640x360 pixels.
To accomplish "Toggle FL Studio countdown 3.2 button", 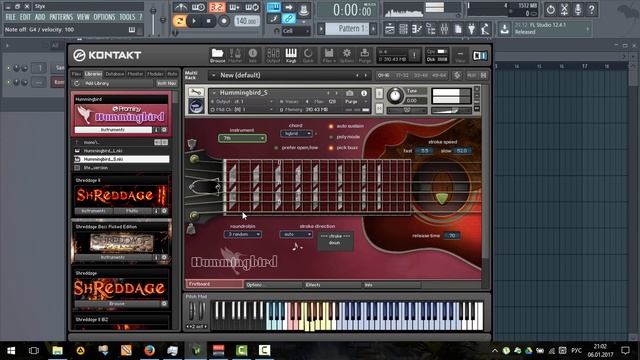I will click(x=217, y=7).
